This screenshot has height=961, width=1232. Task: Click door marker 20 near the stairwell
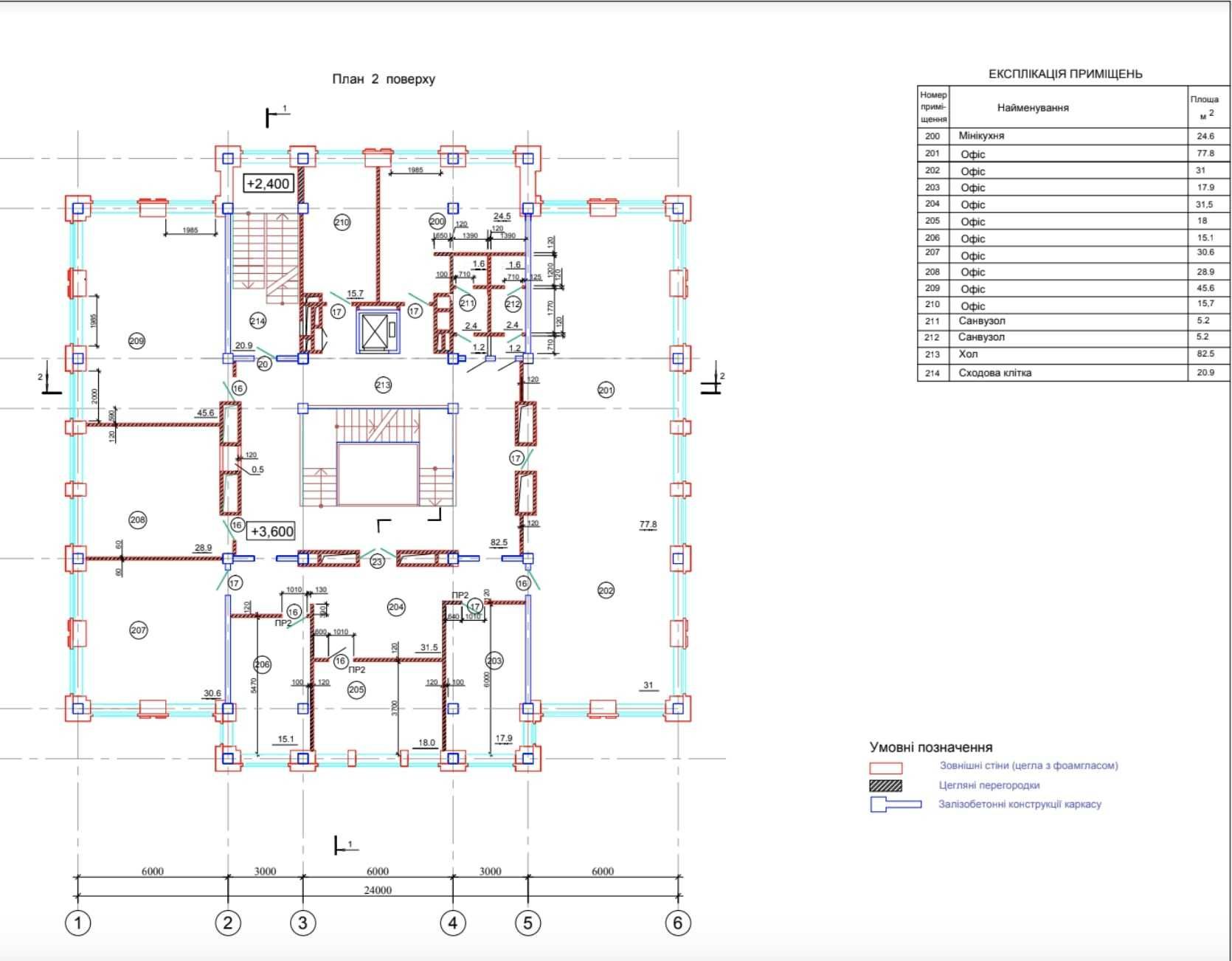point(264,364)
